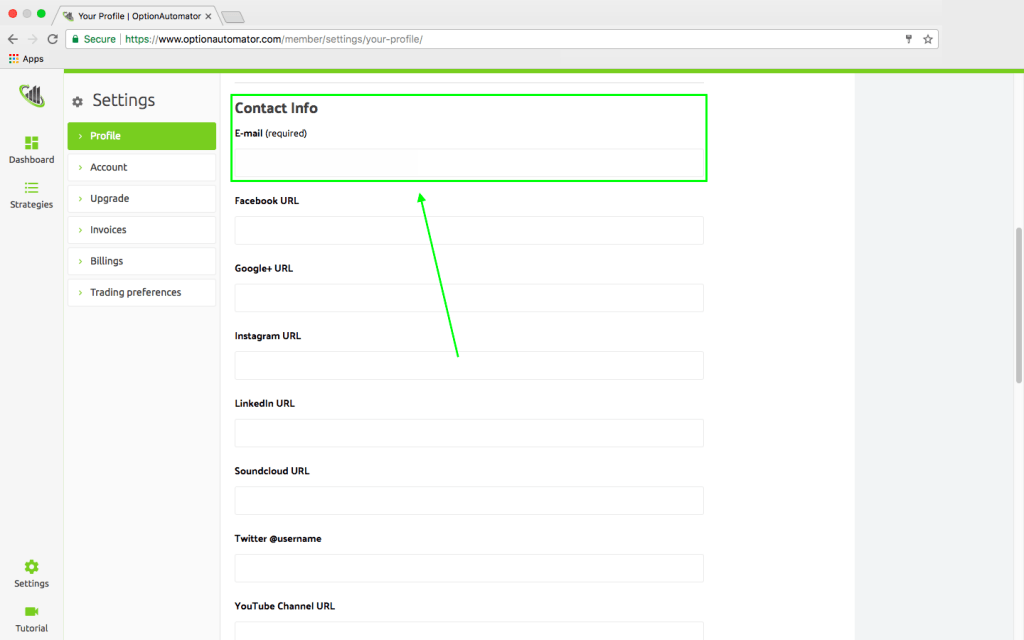Open the Dashboard from the sidebar icon
The image size is (1024, 640).
[31, 142]
